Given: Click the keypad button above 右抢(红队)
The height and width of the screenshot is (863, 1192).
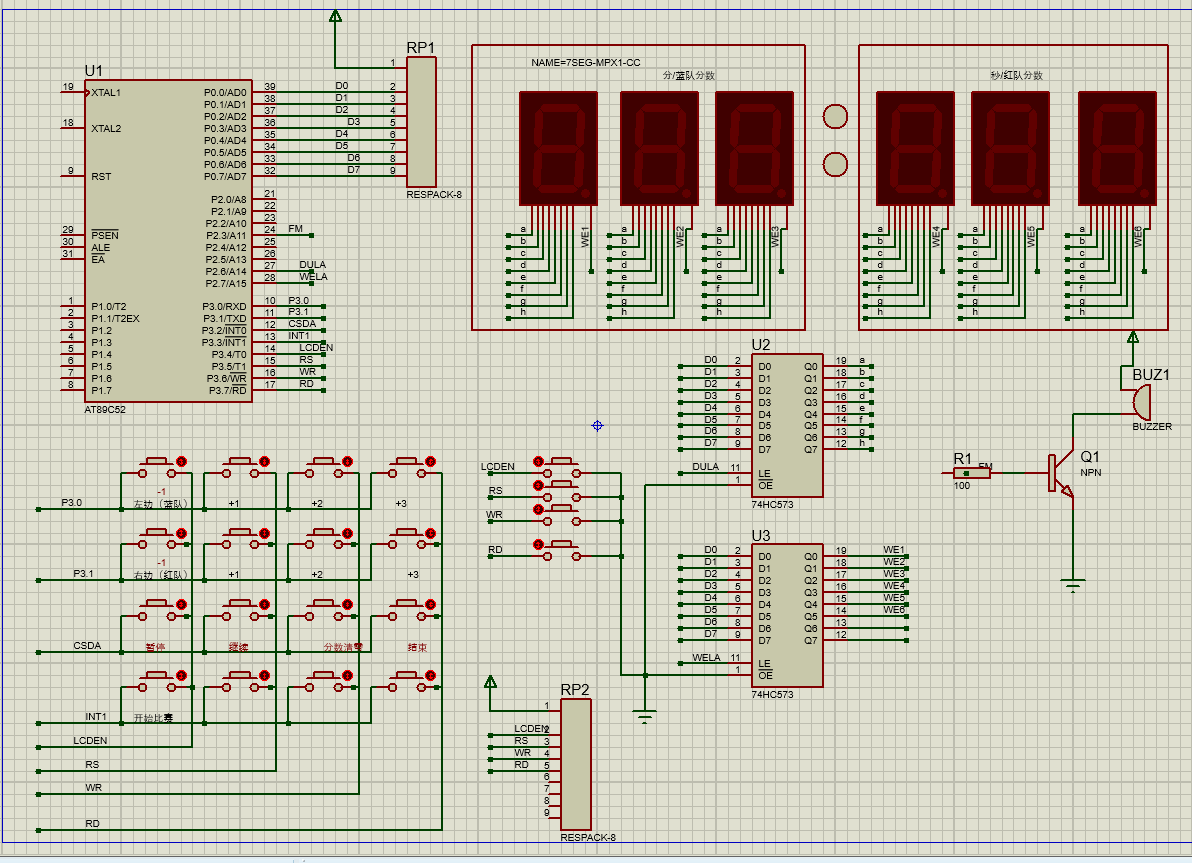Looking at the screenshot, I should tap(157, 538).
